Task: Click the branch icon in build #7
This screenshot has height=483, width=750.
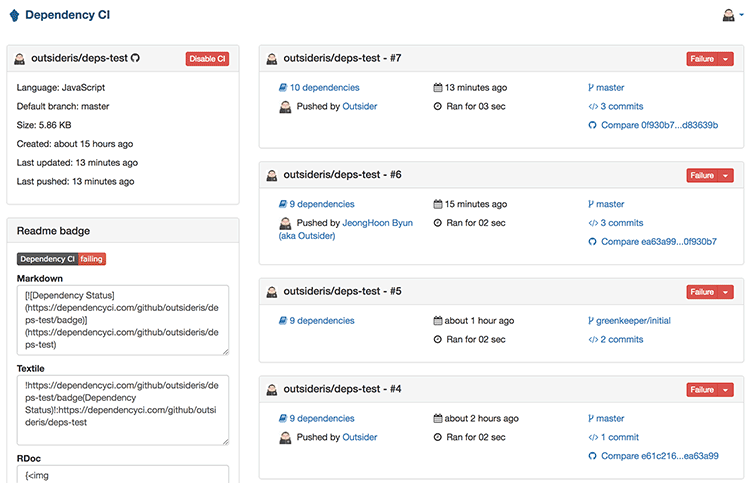Action: coord(591,88)
